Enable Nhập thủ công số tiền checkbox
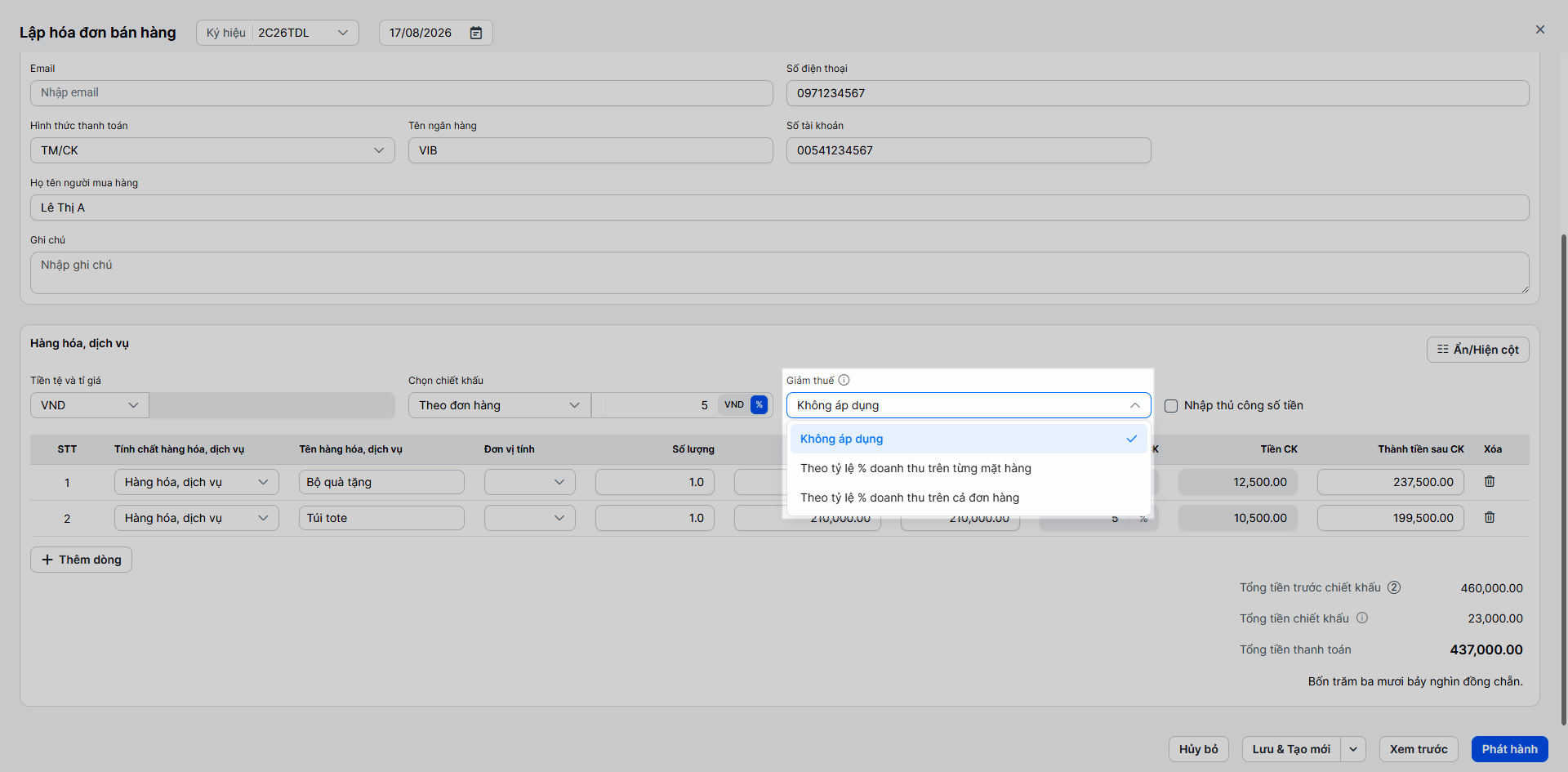 tap(1171, 406)
